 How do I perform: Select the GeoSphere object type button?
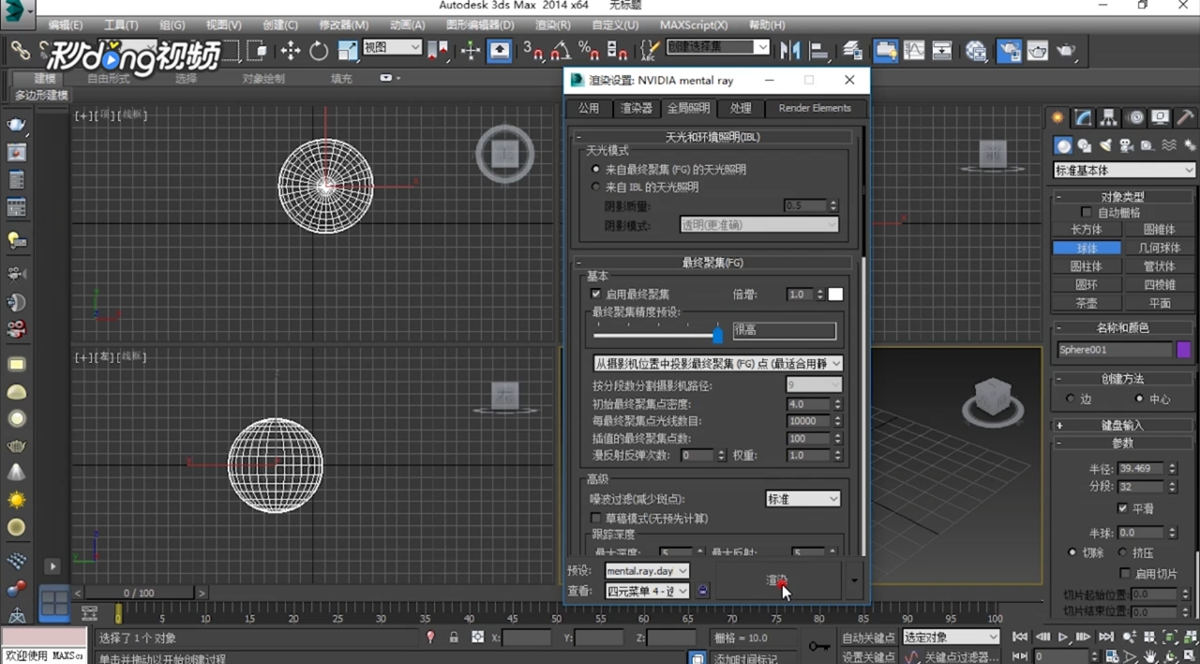coord(1159,248)
